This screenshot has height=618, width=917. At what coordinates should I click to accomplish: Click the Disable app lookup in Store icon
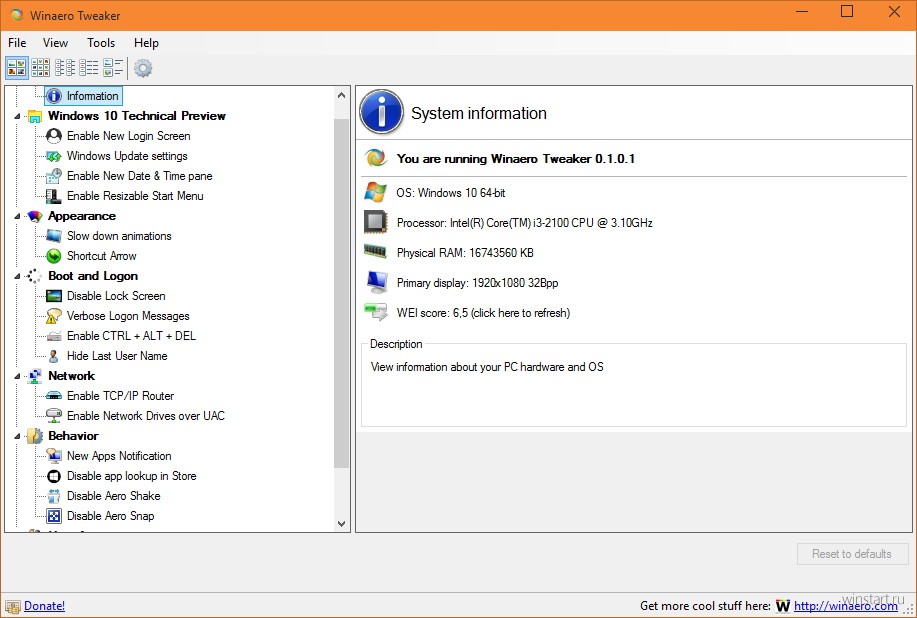point(54,476)
